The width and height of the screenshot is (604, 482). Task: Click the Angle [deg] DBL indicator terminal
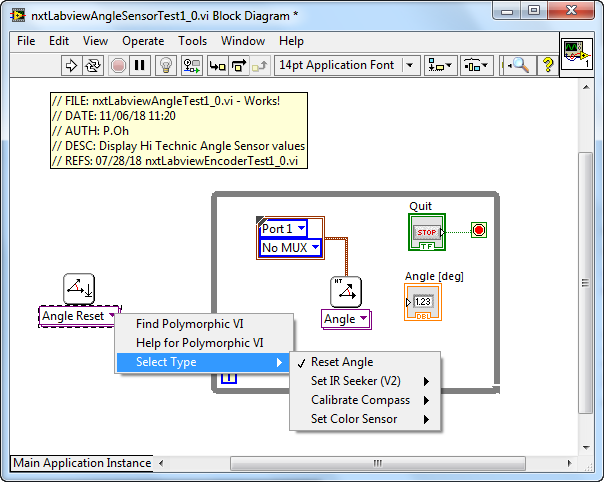point(423,302)
